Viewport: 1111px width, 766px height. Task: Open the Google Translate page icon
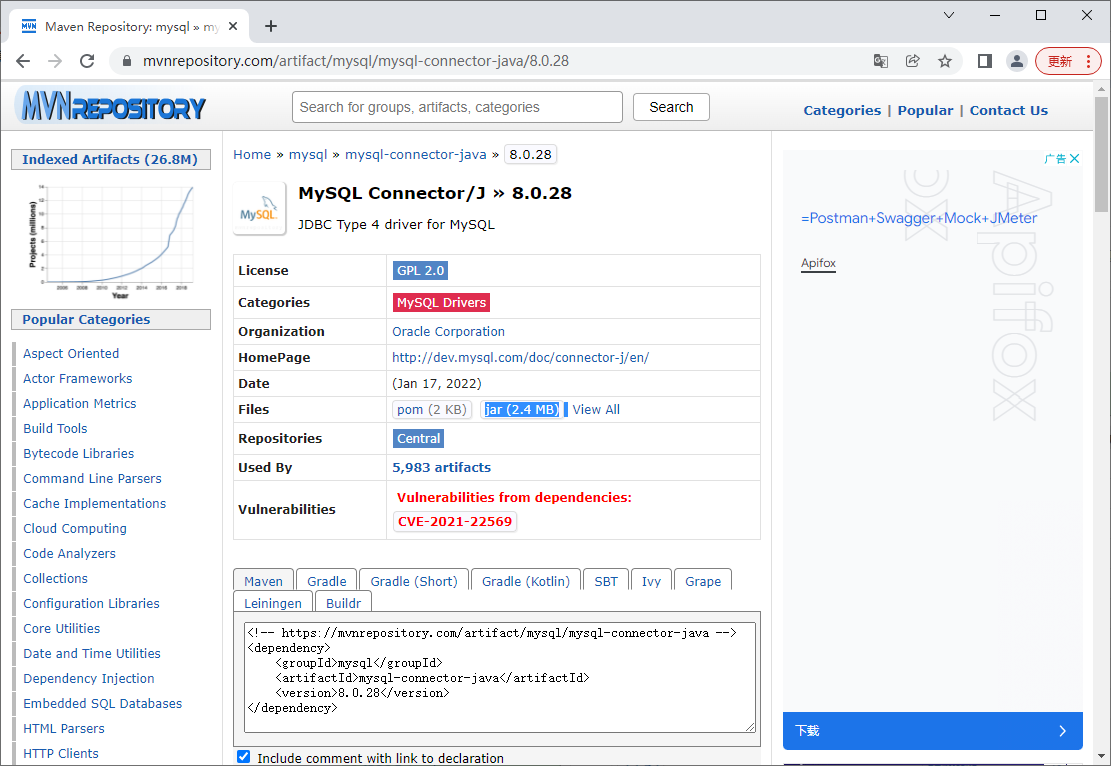point(881,61)
